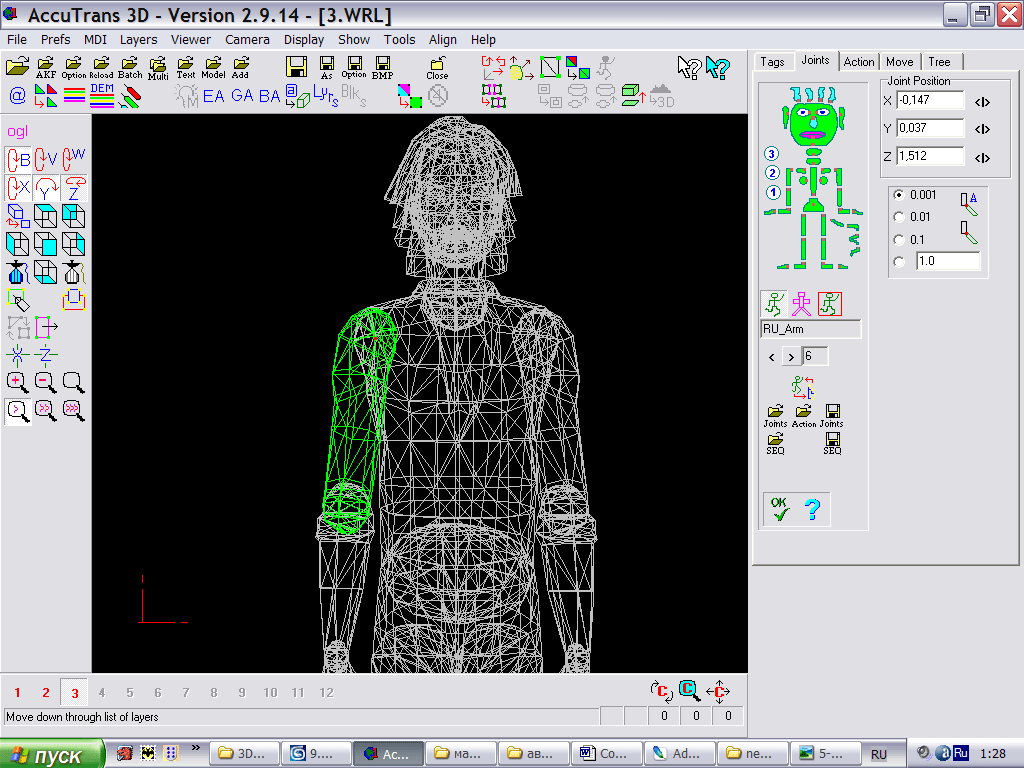
Task: Adjust Z joint position stepper
Action: (x=982, y=158)
